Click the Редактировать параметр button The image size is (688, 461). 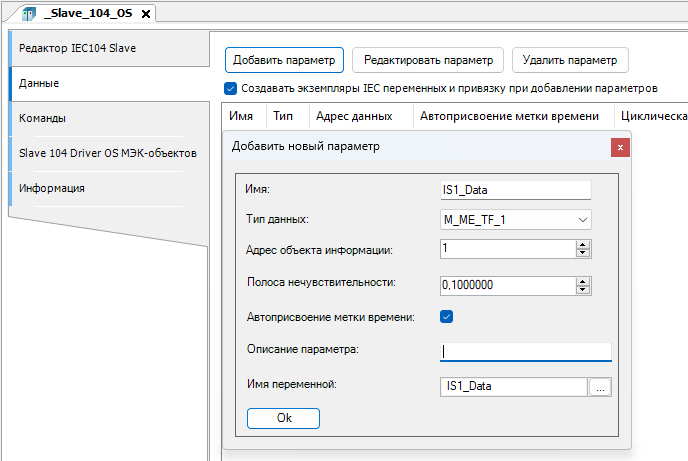[428, 60]
